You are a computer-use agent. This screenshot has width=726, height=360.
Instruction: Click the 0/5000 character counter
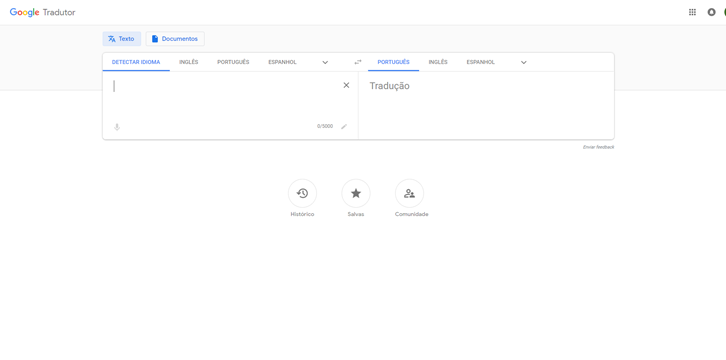(325, 126)
